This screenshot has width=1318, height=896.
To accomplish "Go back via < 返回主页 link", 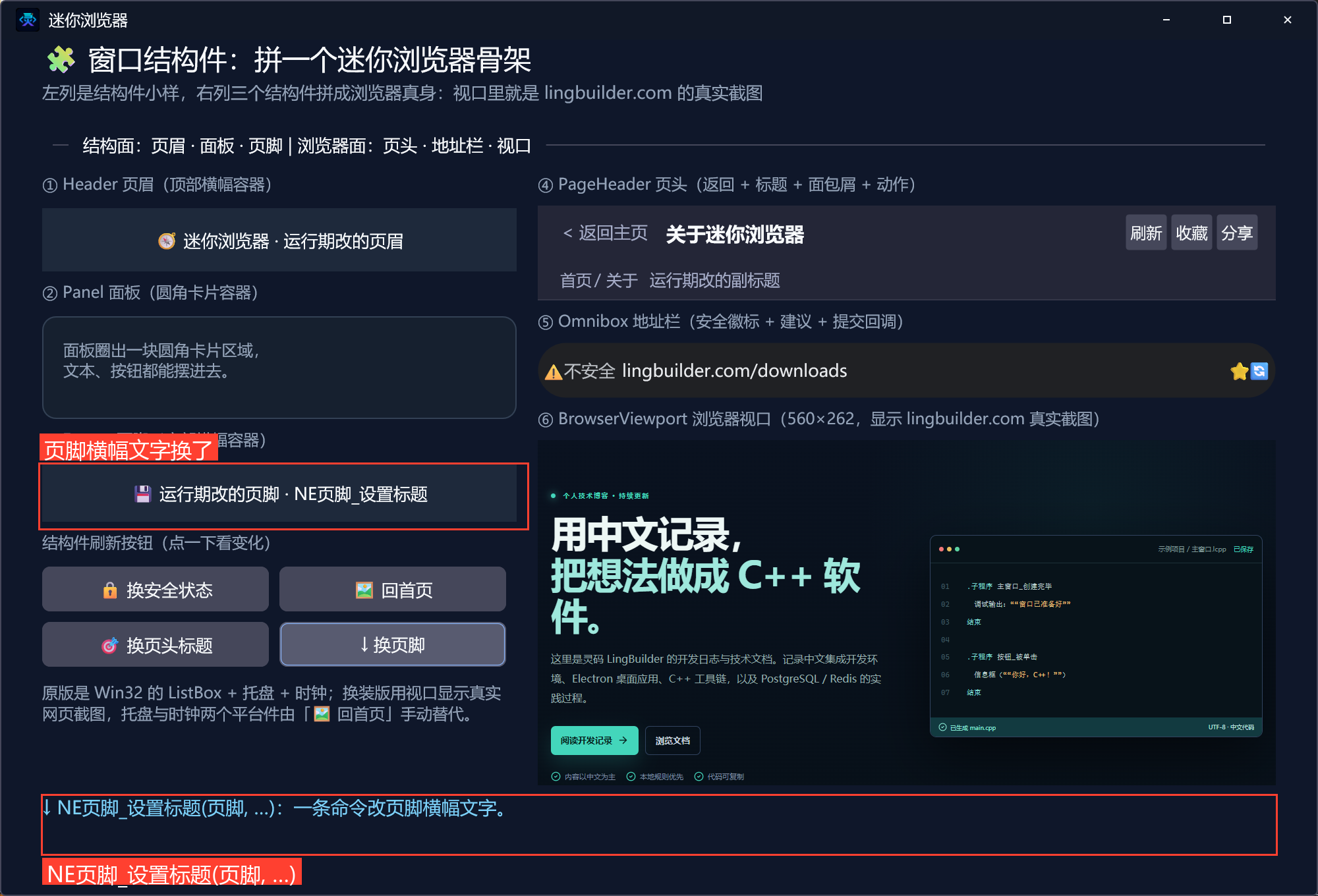I will click(x=606, y=233).
